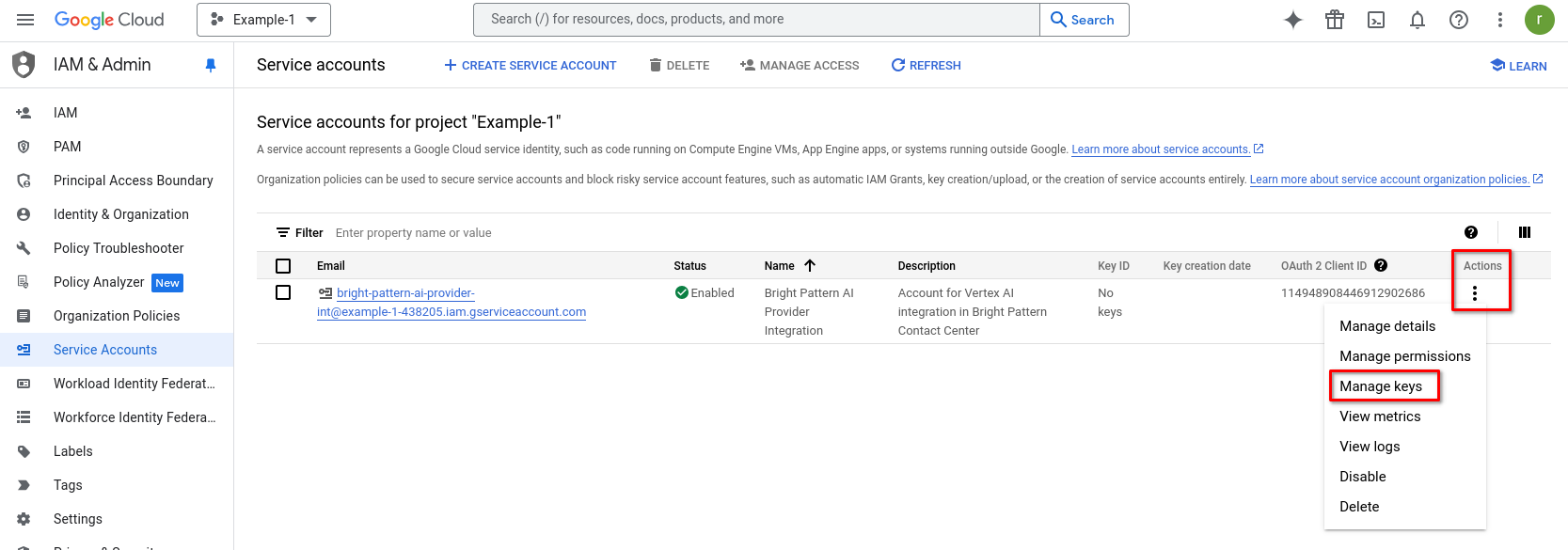
Task: Open bright-pattern-ai-provider service account email link
Action: click(x=451, y=303)
